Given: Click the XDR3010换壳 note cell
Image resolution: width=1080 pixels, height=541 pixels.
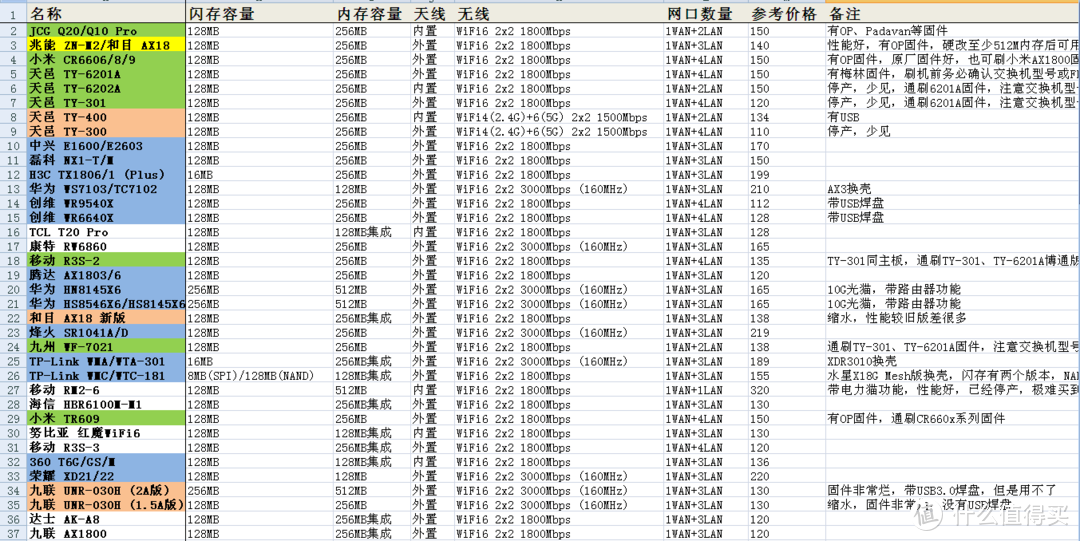Looking at the screenshot, I should [952, 361].
